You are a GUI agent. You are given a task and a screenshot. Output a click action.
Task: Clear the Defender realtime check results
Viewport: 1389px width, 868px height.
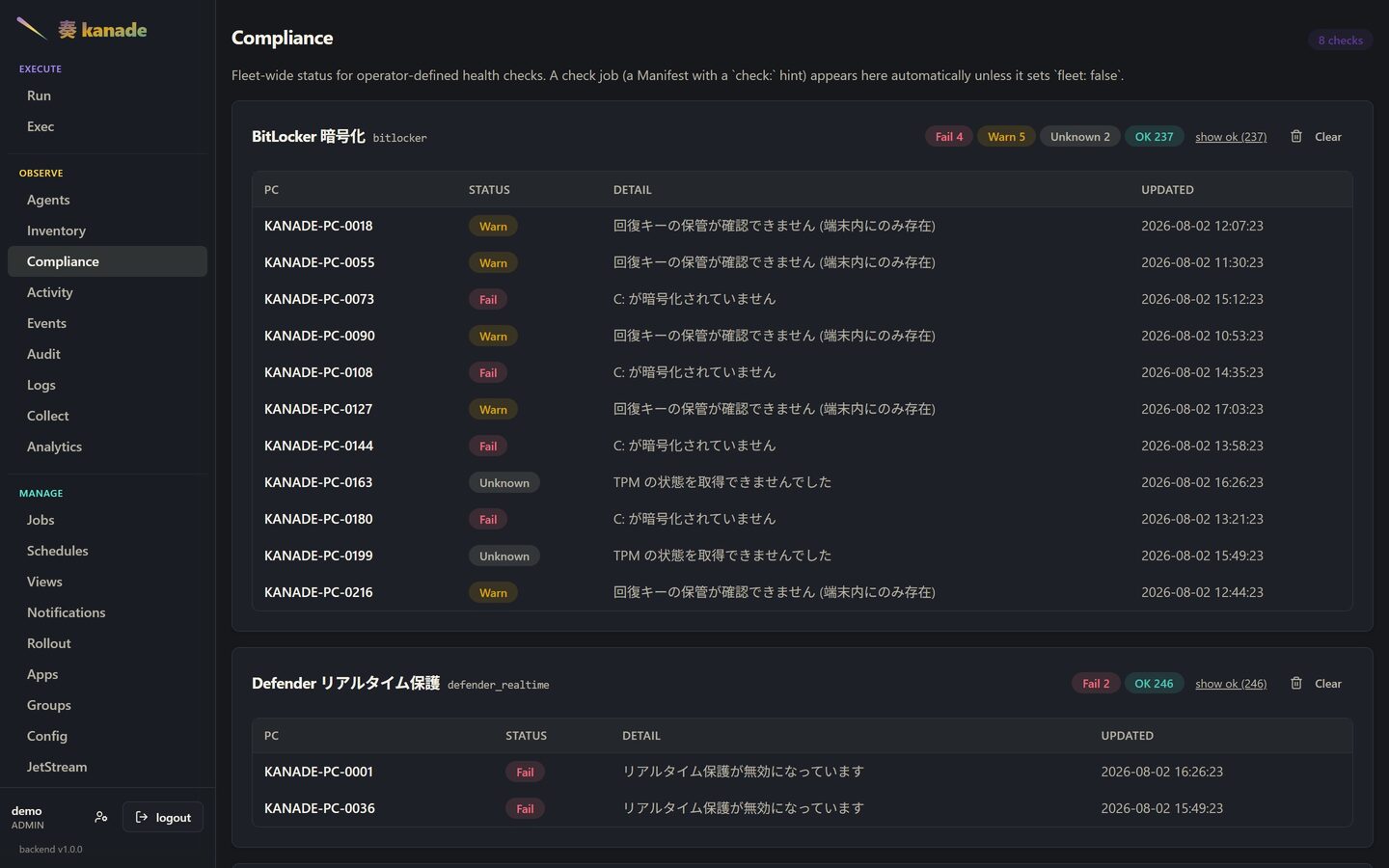tap(1327, 684)
